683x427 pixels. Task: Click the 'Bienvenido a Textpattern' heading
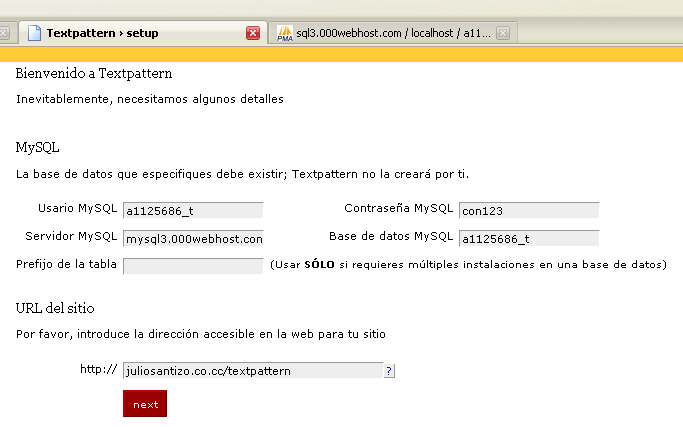pyautogui.click(x=94, y=73)
